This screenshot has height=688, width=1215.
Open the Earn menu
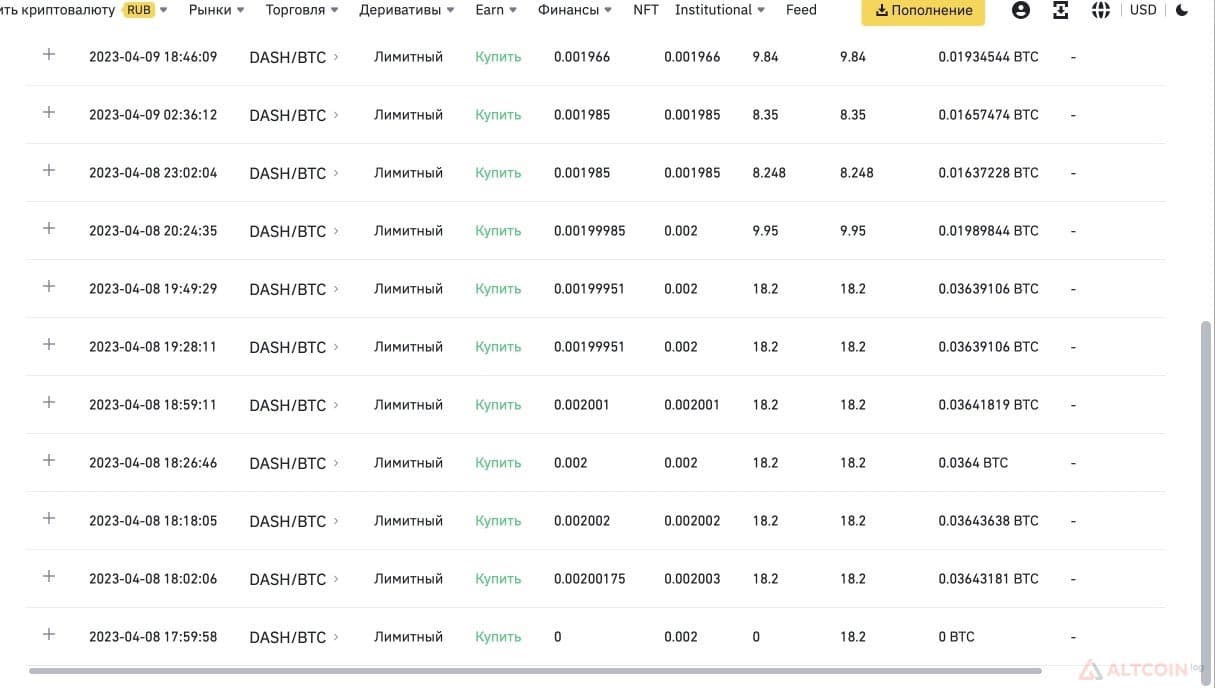(496, 10)
